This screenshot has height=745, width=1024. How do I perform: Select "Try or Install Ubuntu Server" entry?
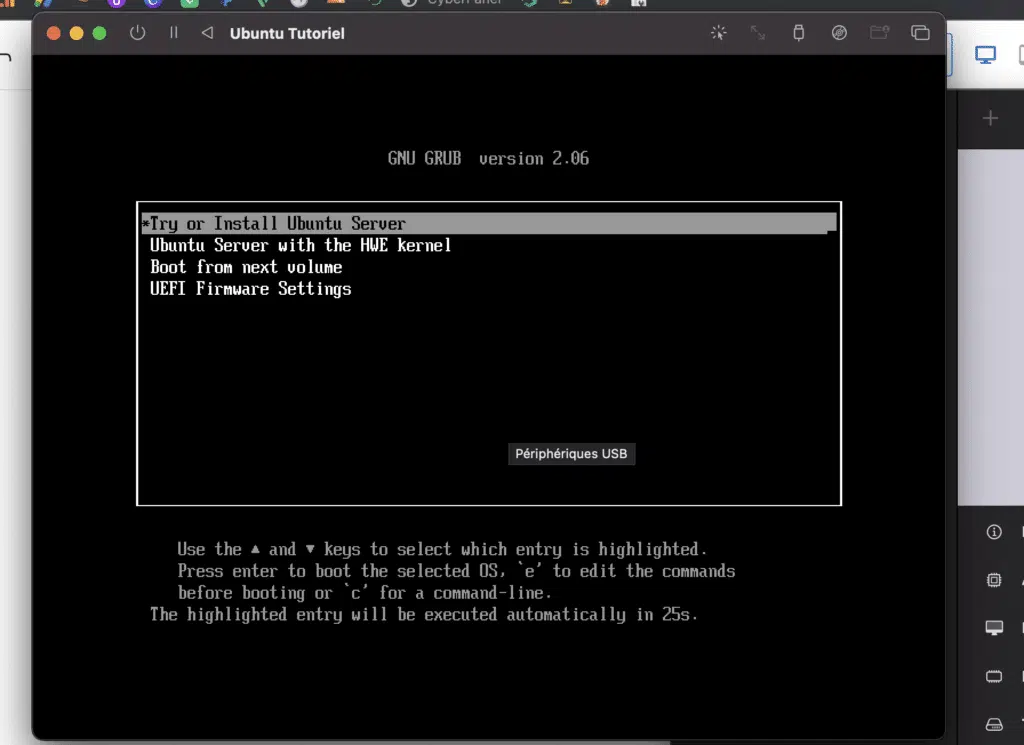click(488, 223)
